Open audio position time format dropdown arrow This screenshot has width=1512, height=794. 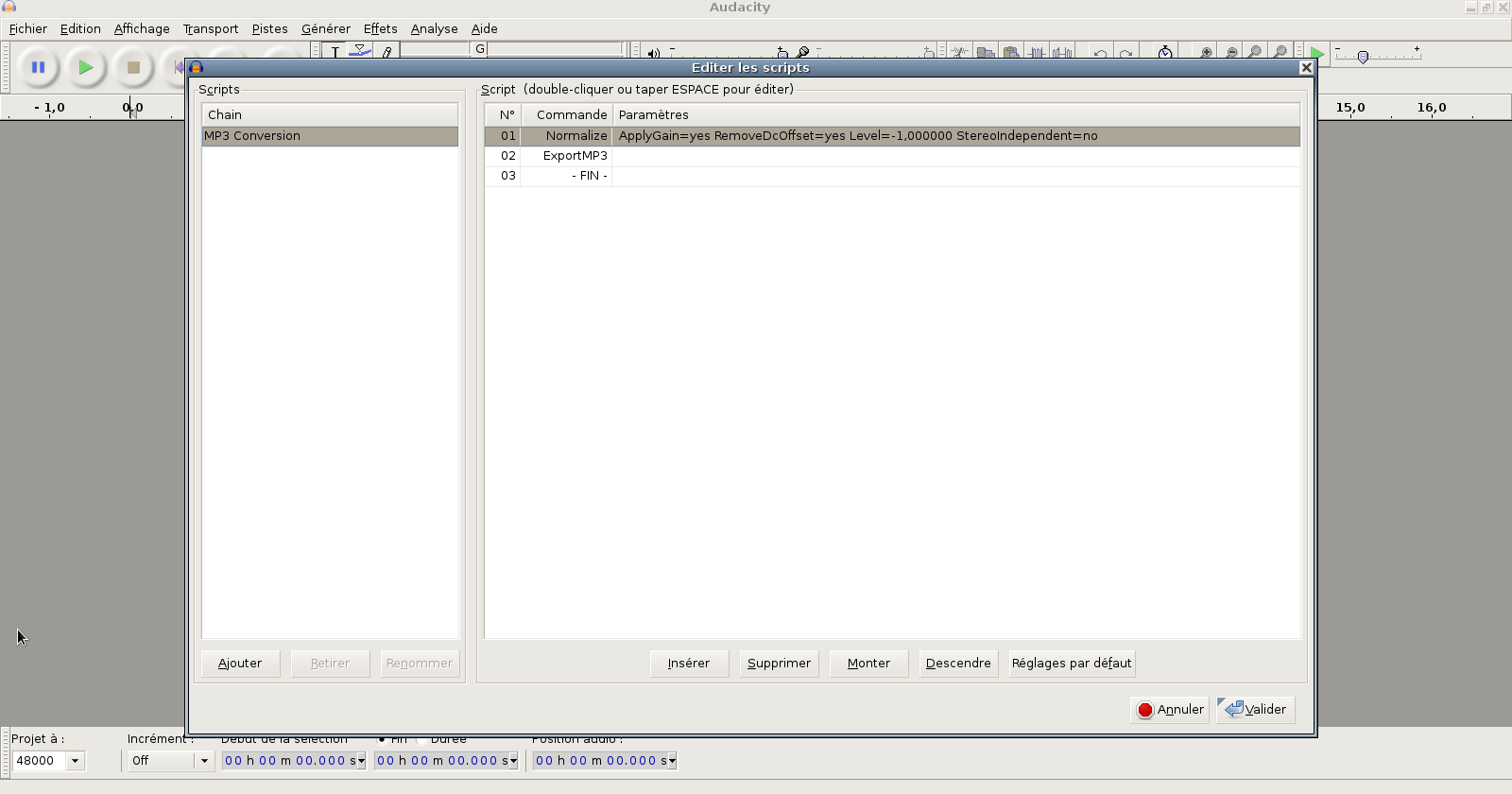(672, 761)
